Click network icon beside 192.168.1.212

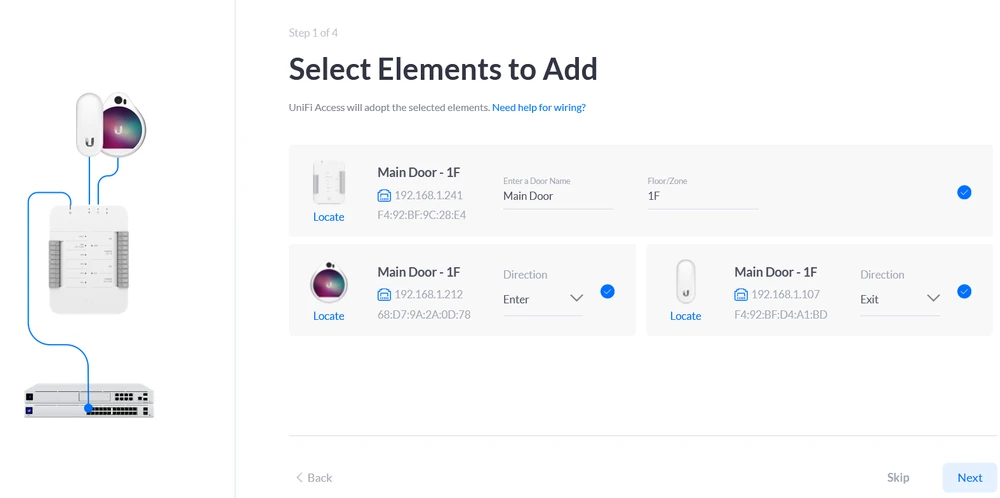tap(384, 295)
